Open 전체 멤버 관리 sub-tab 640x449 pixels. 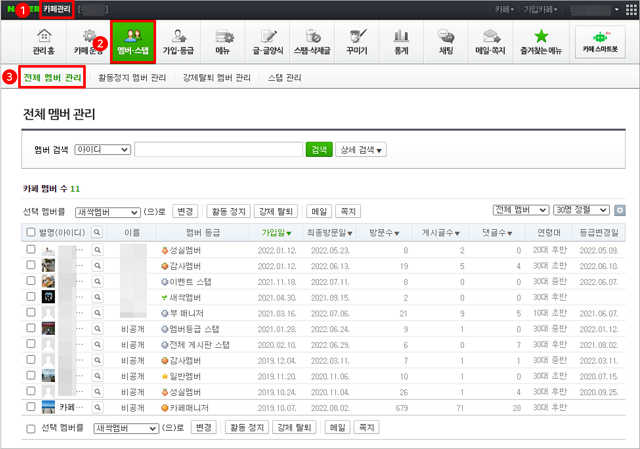pos(52,77)
